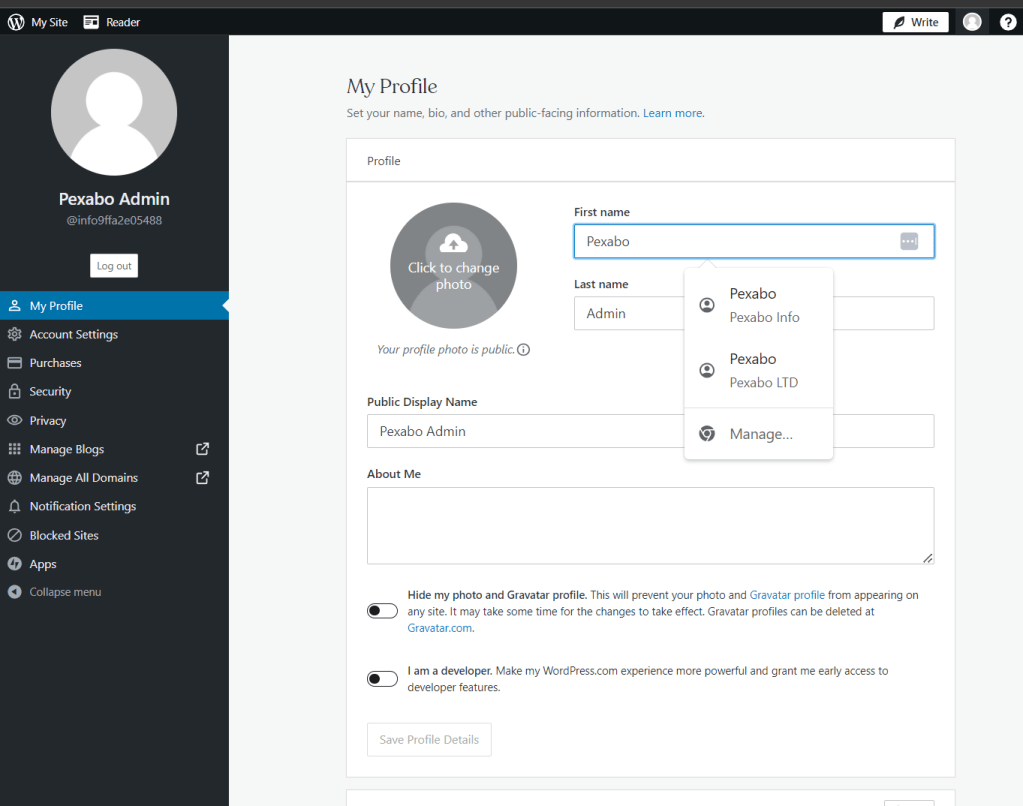Click the About Me resize handle

click(928, 558)
